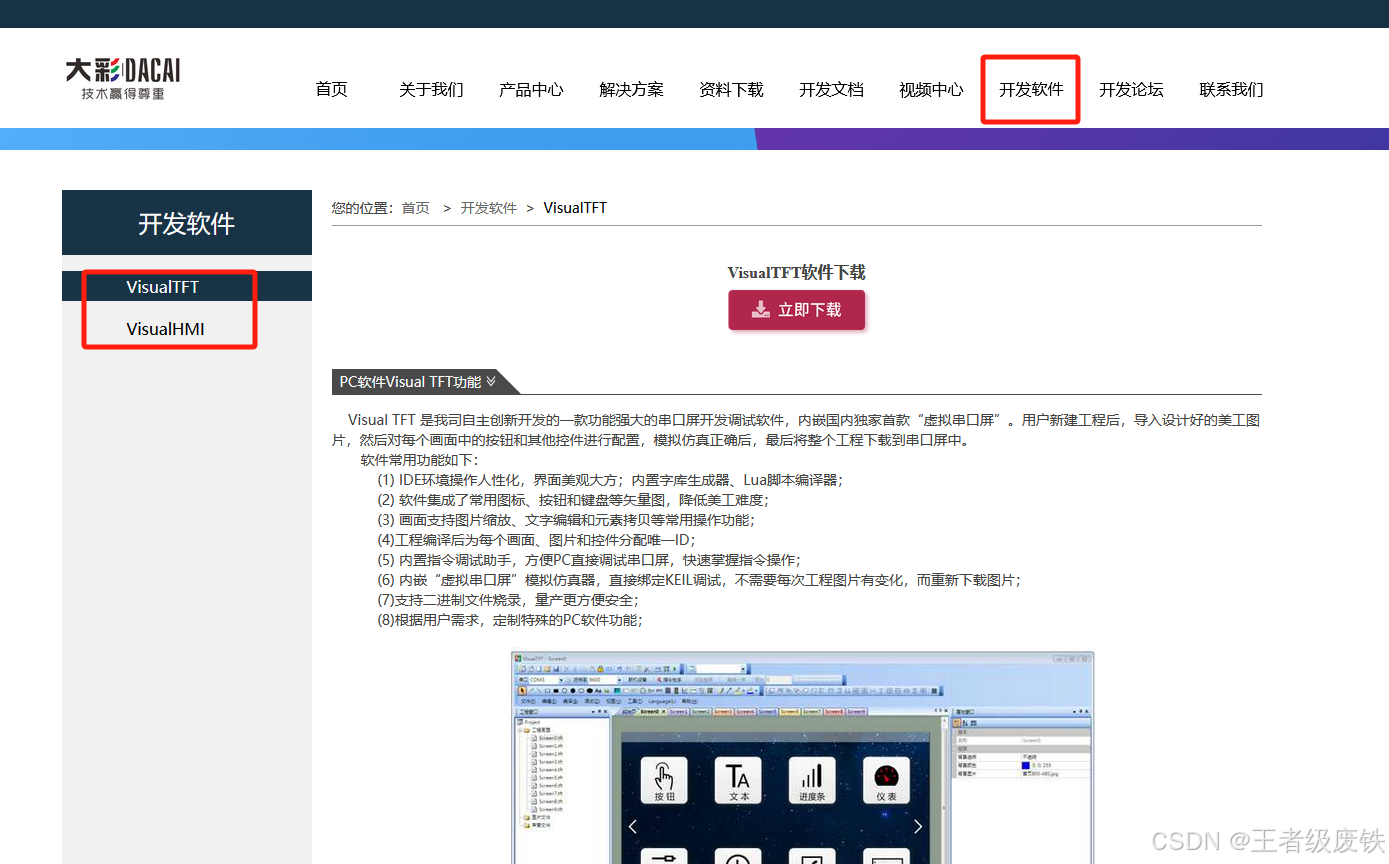Click the 进度条 icon in the embedded VisualTFT screenshot
This screenshot has height=864, width=1389.
pos(813,781)
